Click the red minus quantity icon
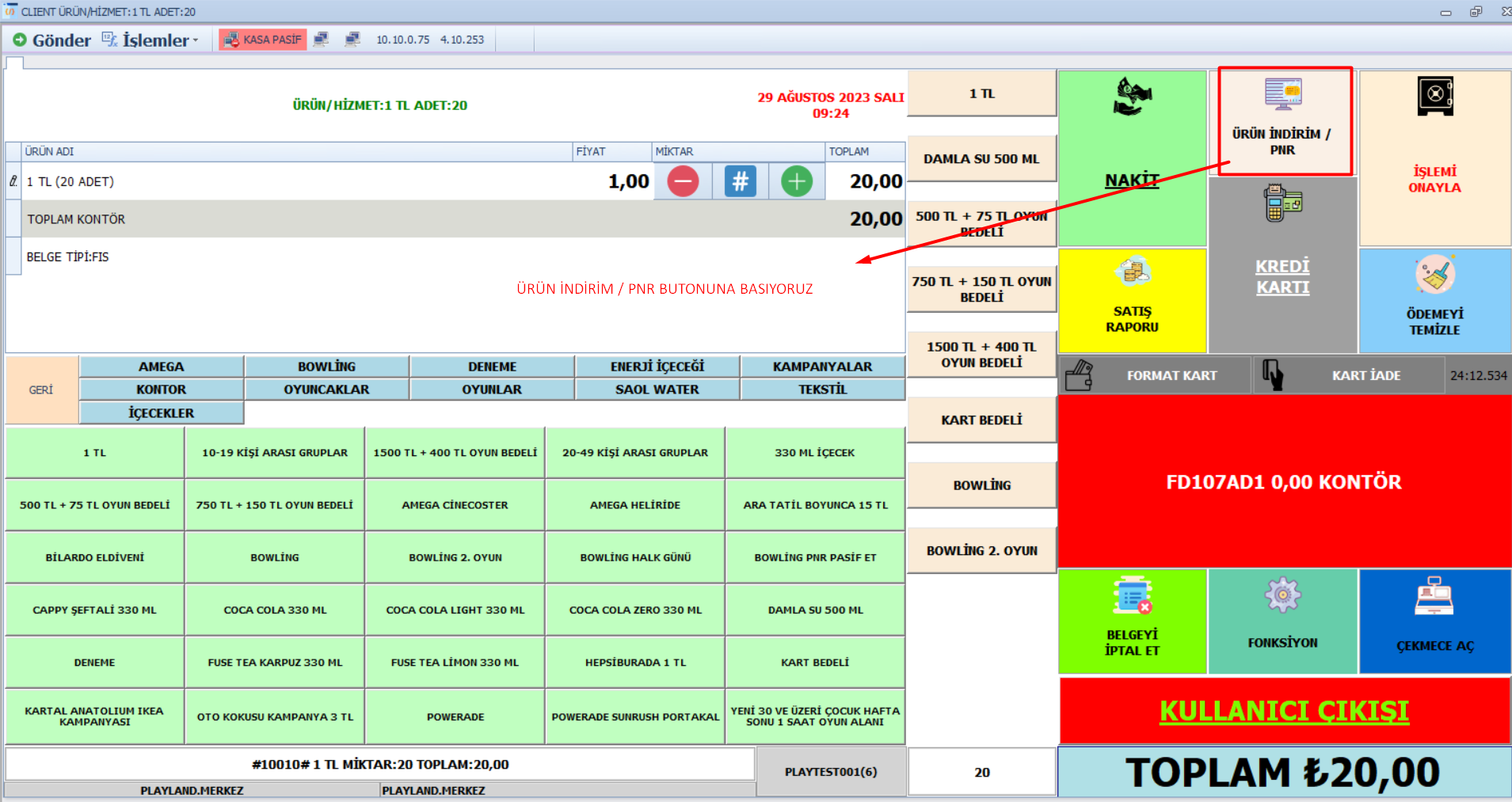Image resolution: width=1512 pixels, height=802 pixels. pyautogui.click(x=683, y=181)
